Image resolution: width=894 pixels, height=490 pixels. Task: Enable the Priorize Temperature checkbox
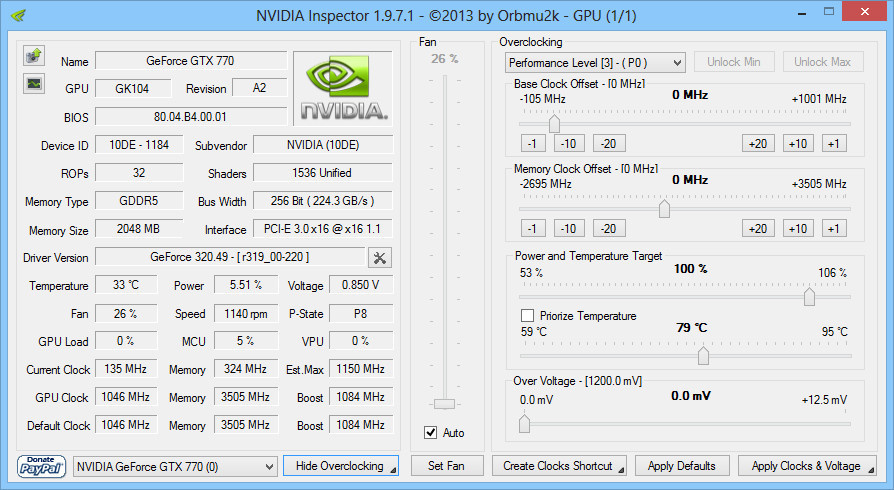527,315
